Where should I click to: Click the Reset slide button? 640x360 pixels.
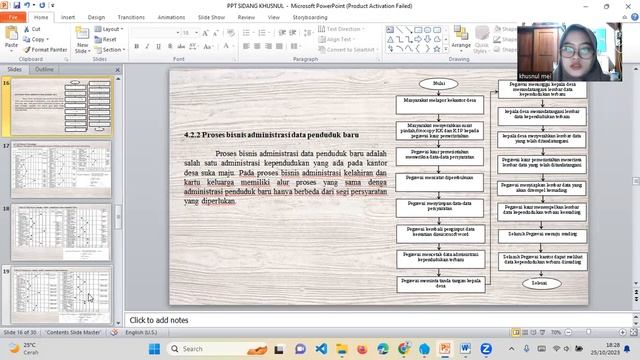tap(106, 39)
